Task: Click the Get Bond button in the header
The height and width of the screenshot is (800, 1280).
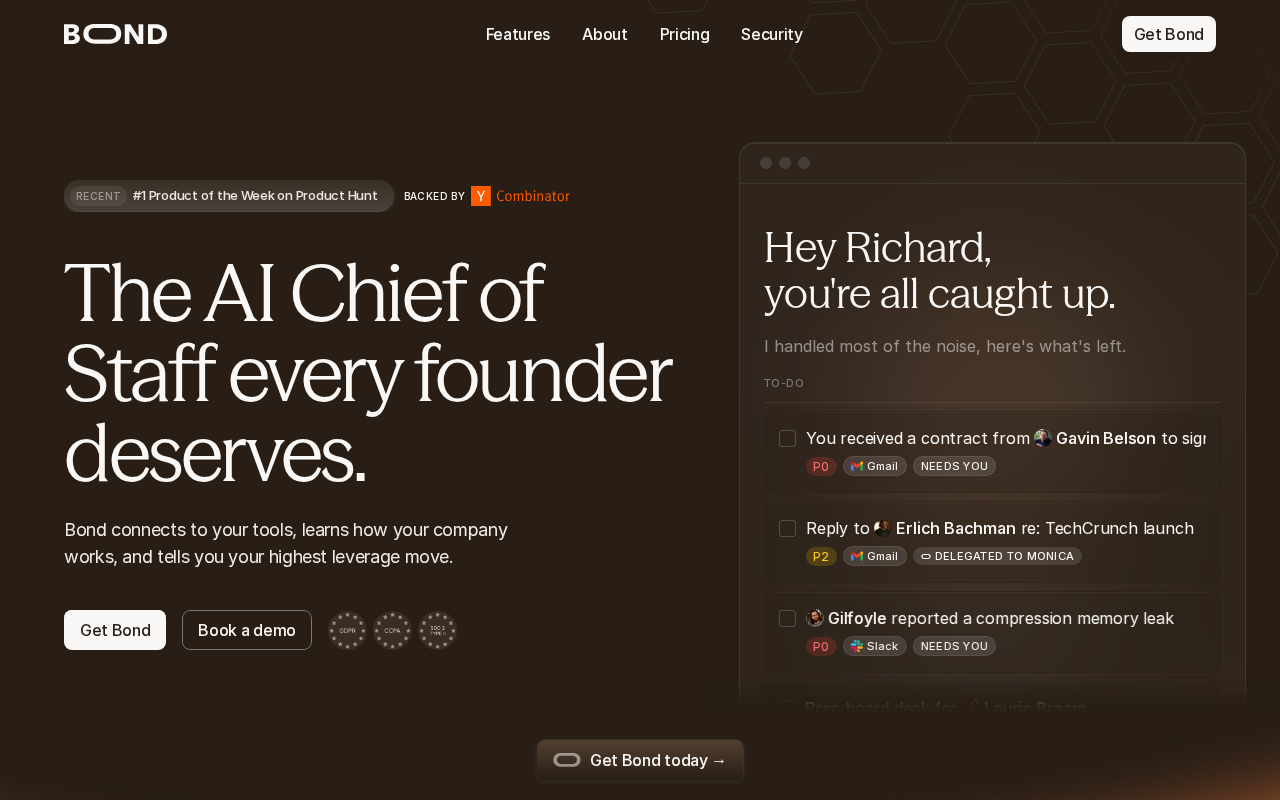Action: point(1169,34)
